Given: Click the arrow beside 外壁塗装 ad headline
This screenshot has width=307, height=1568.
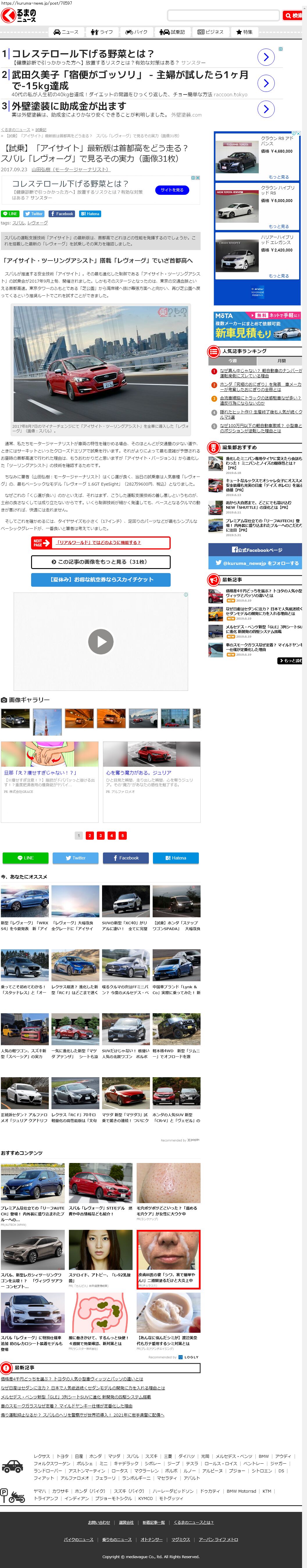Looking at the screenshot, I should [266, 109].
